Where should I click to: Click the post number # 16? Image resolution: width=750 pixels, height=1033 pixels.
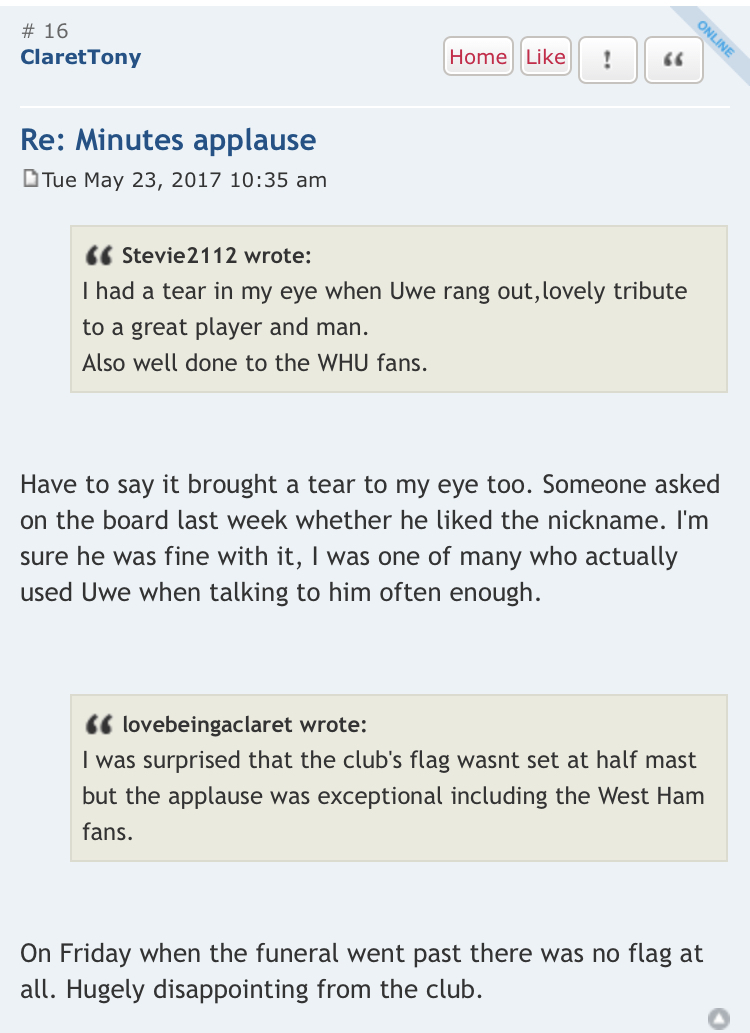point(44,31)
